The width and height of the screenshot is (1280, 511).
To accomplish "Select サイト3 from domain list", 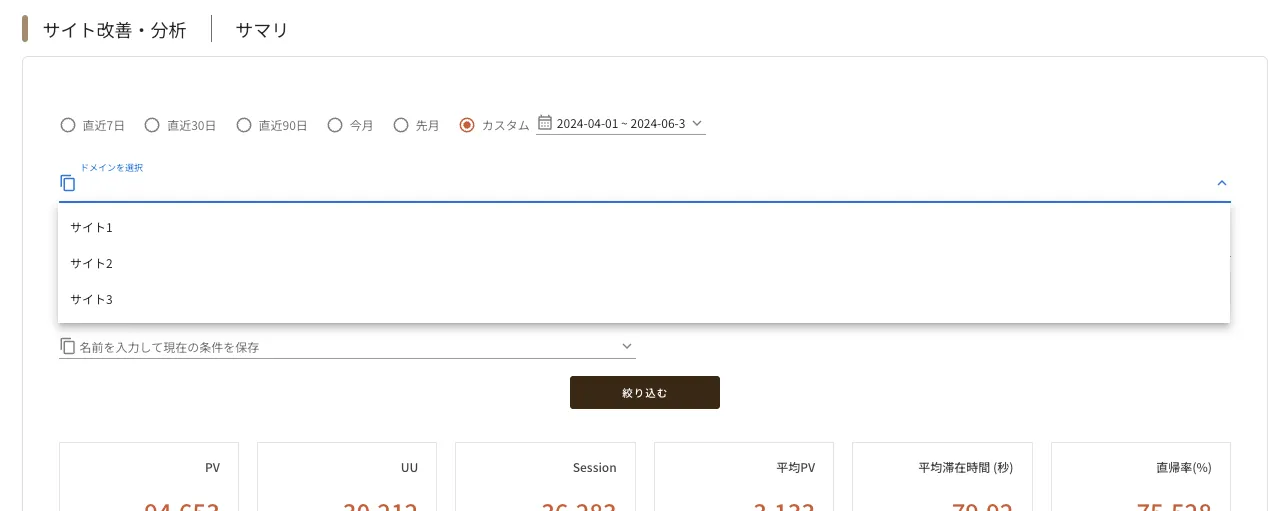I will click(x=644, y=299).
